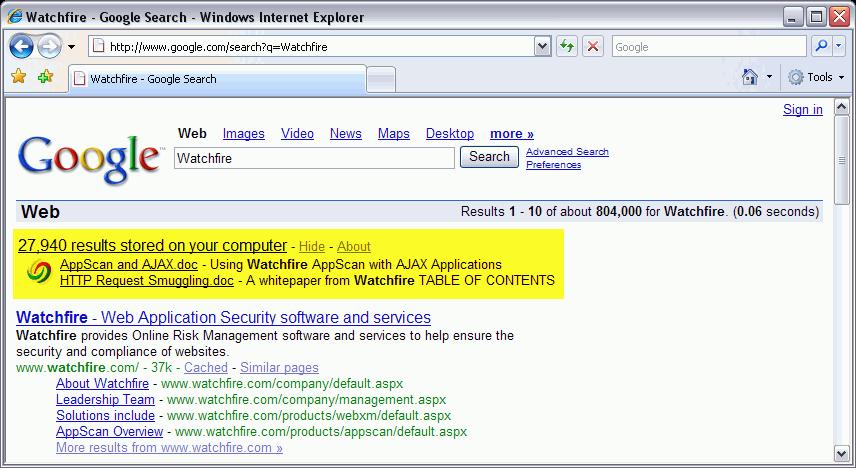856x468 pixels.
Task: Open the search provider options dropdown
Action: click(839, 46)
